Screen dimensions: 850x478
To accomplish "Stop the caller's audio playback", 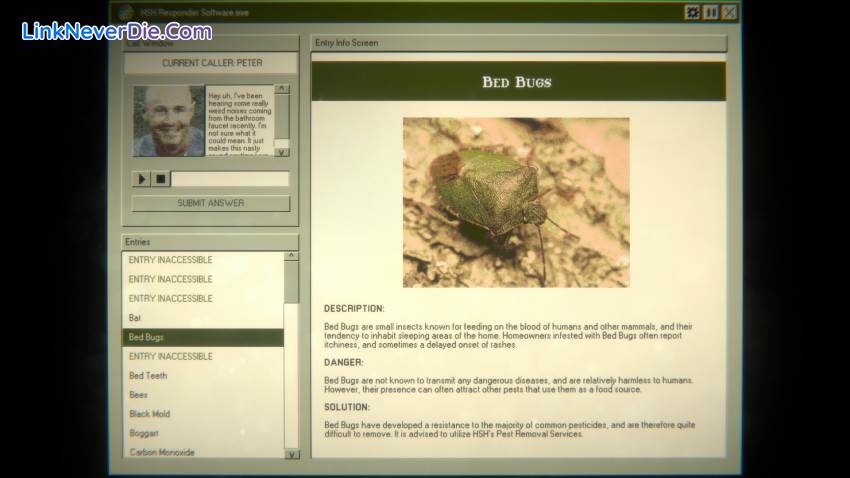I will click(x=160, y=179).
